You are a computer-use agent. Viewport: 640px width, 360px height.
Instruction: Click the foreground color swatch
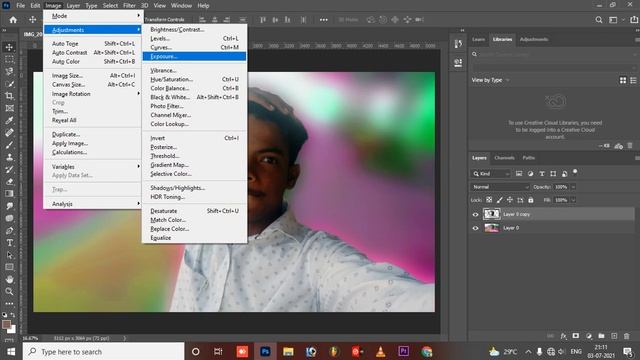pyautogui.click(x=6, y=324)
